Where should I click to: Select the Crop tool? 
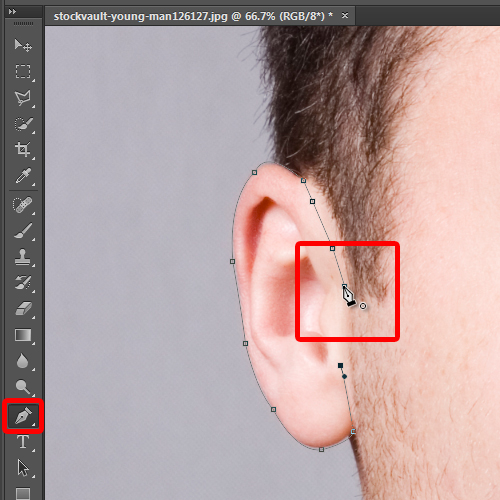(23, 149)
